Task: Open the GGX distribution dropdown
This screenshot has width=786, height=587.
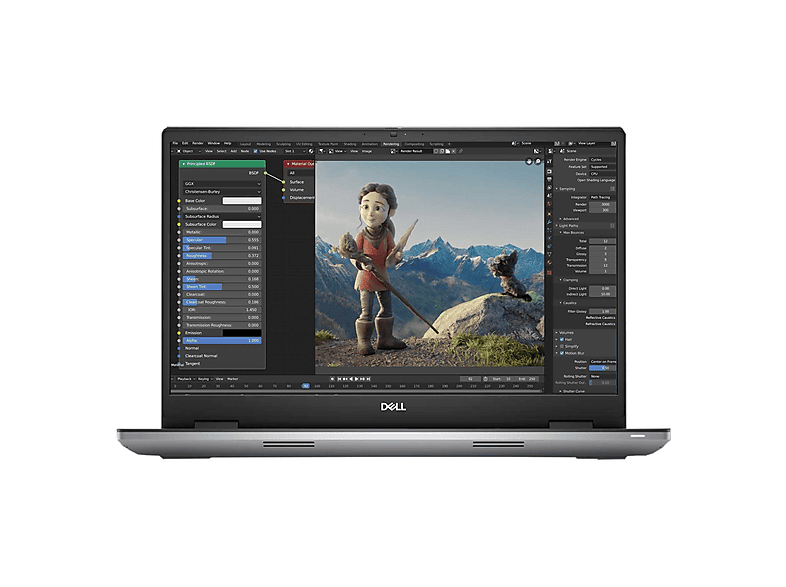Action: (222, 184)
